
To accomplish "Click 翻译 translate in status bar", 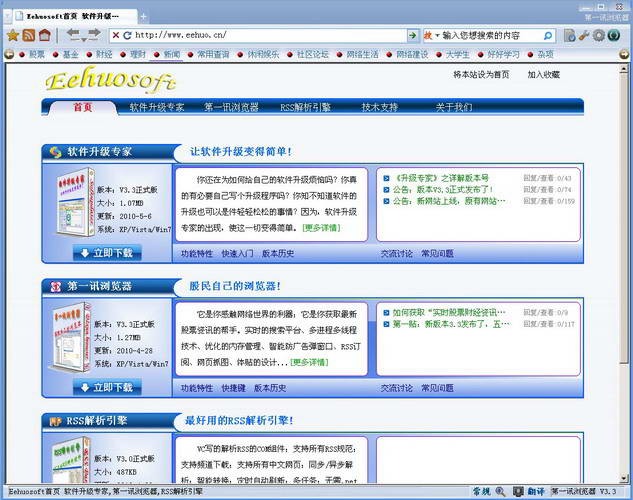I will click(536, 492).
